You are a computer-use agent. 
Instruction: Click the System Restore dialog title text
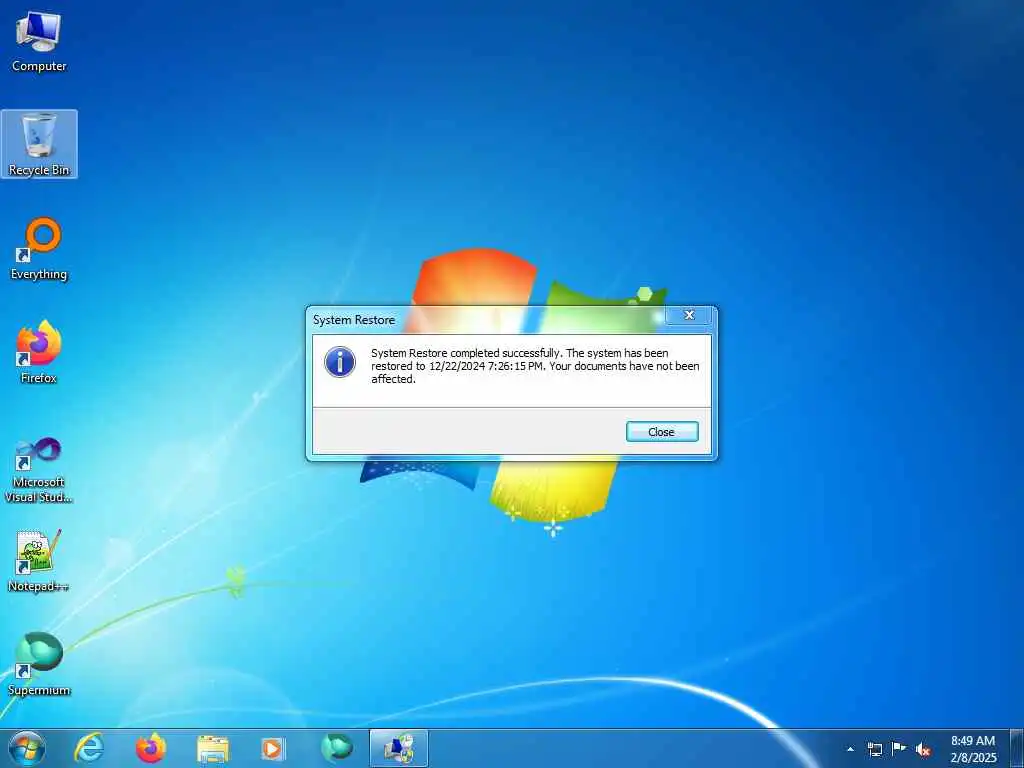point(354,320)
